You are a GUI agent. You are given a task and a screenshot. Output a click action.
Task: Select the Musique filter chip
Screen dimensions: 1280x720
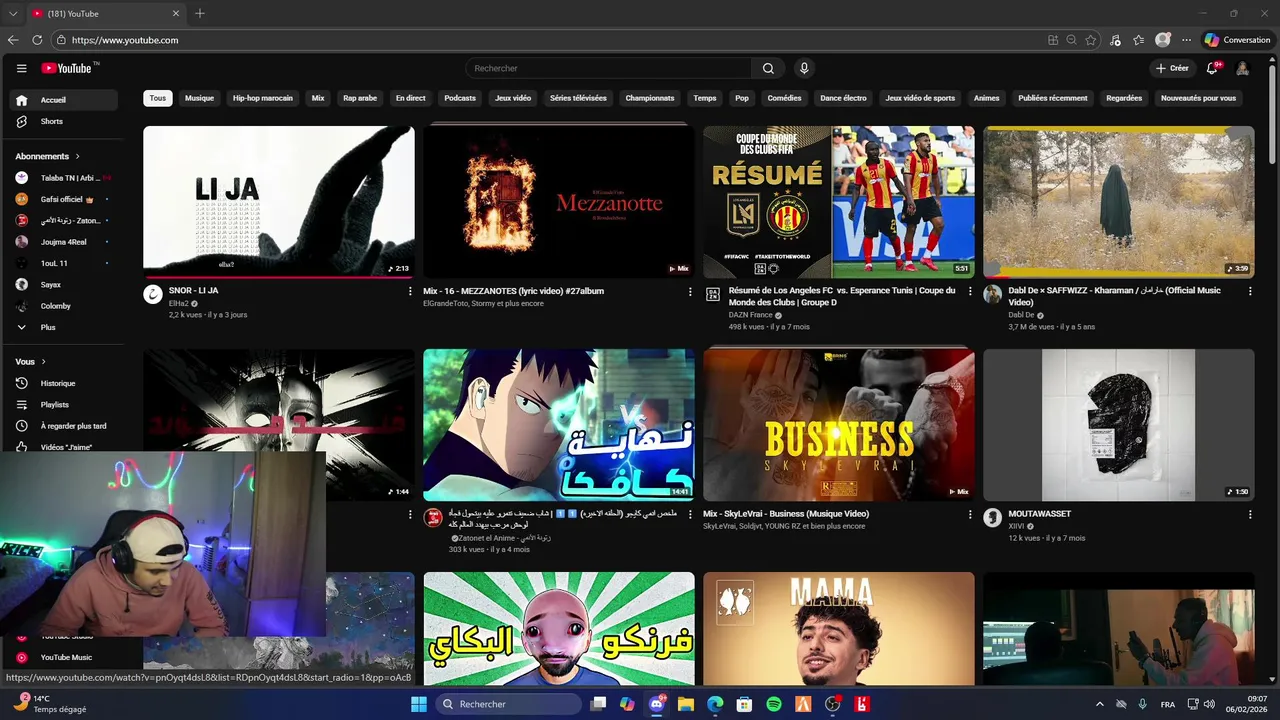click(199, 98)
